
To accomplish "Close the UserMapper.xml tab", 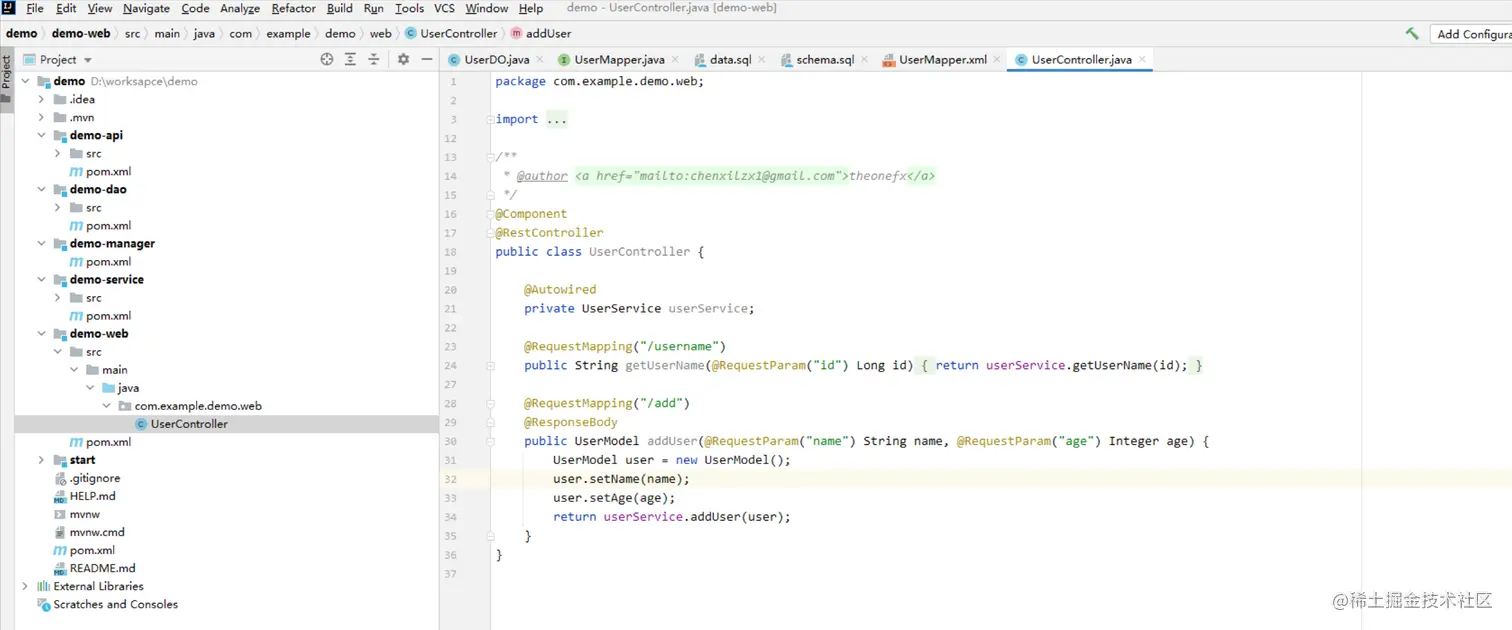I will pyautogui.click(x=997, y=60).
